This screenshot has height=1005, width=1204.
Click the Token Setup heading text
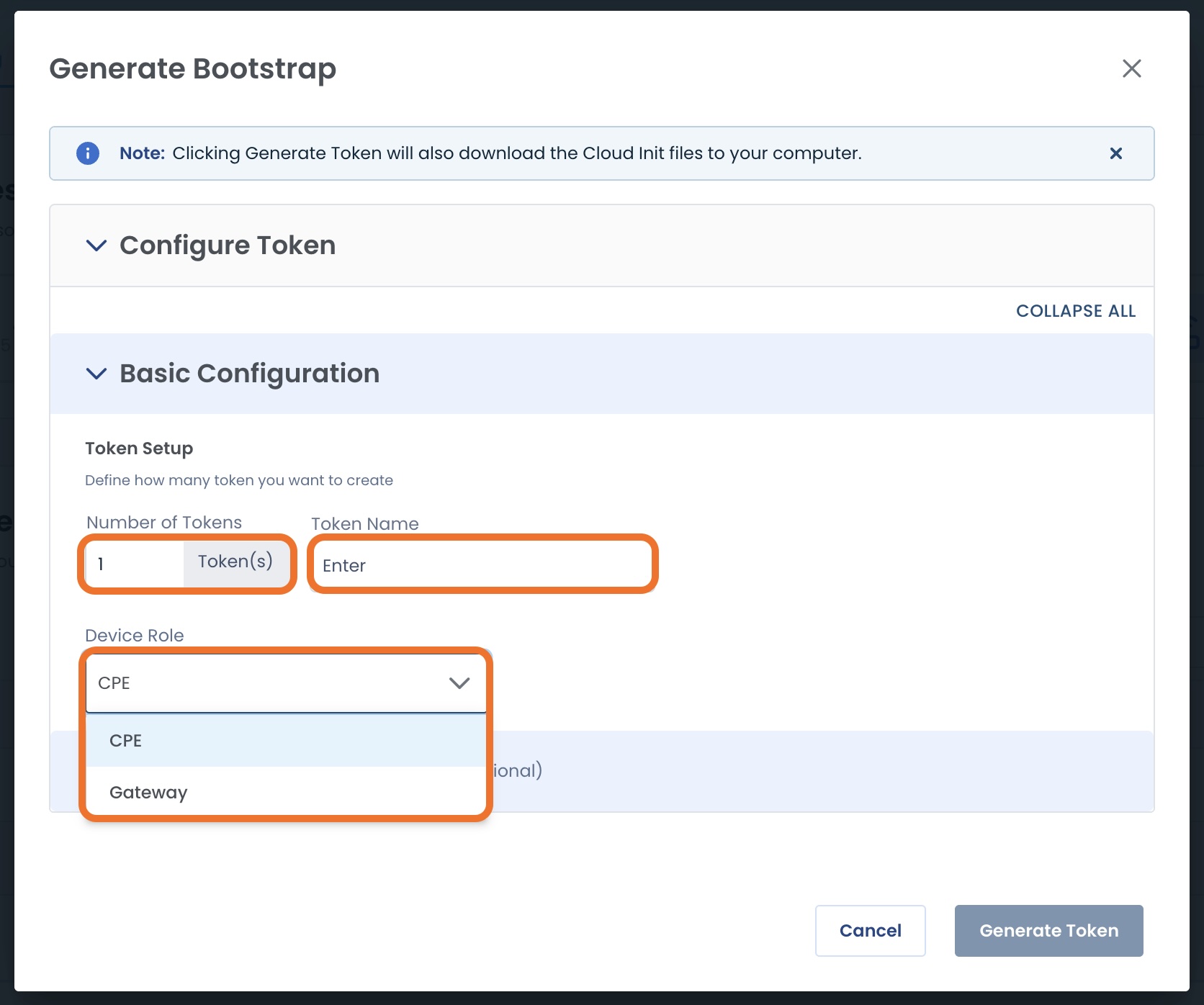tap(139, 449)
